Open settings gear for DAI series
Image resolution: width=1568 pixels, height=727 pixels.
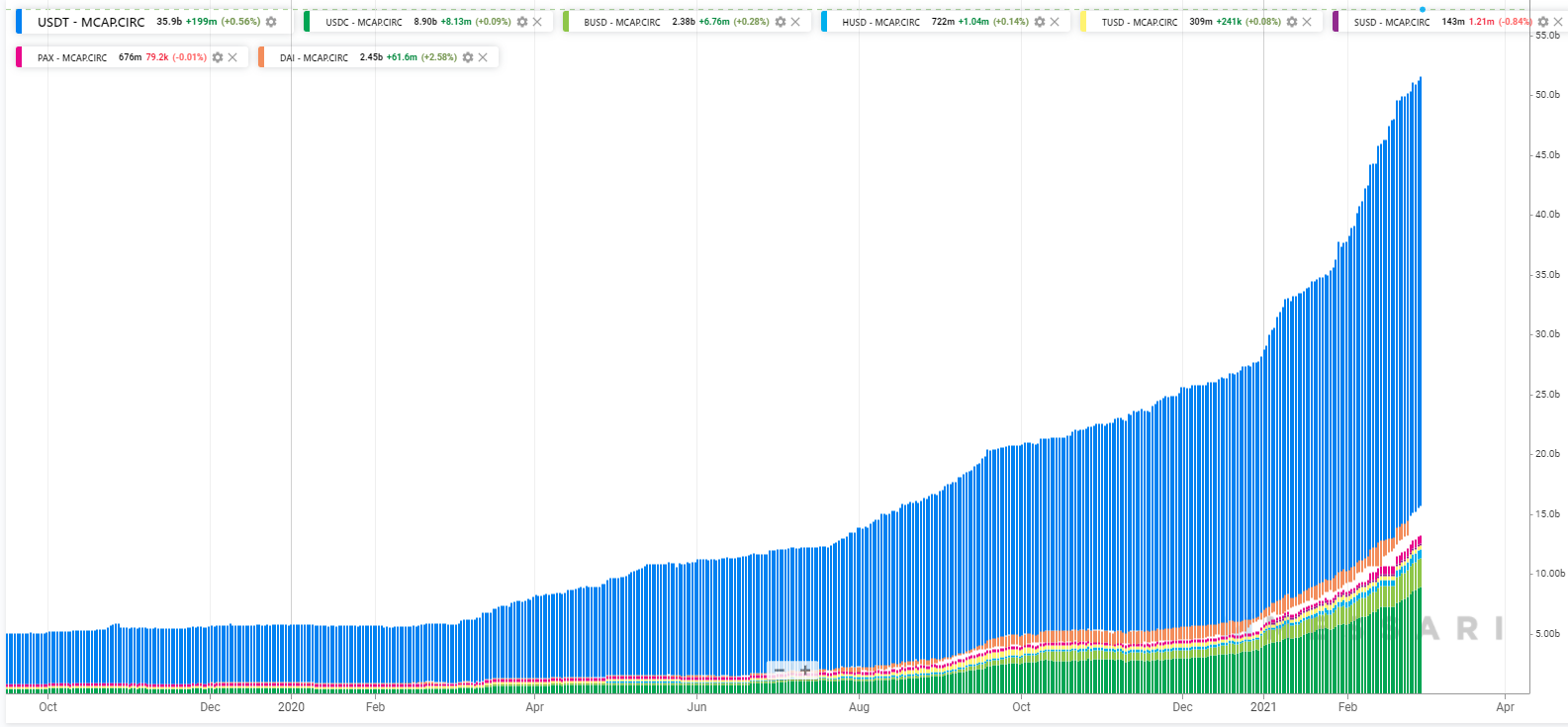tap(468, 57)
